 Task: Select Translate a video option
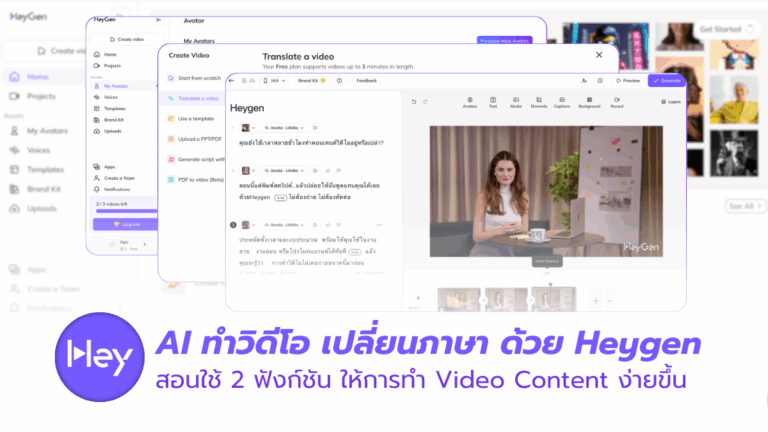[193, 98]
